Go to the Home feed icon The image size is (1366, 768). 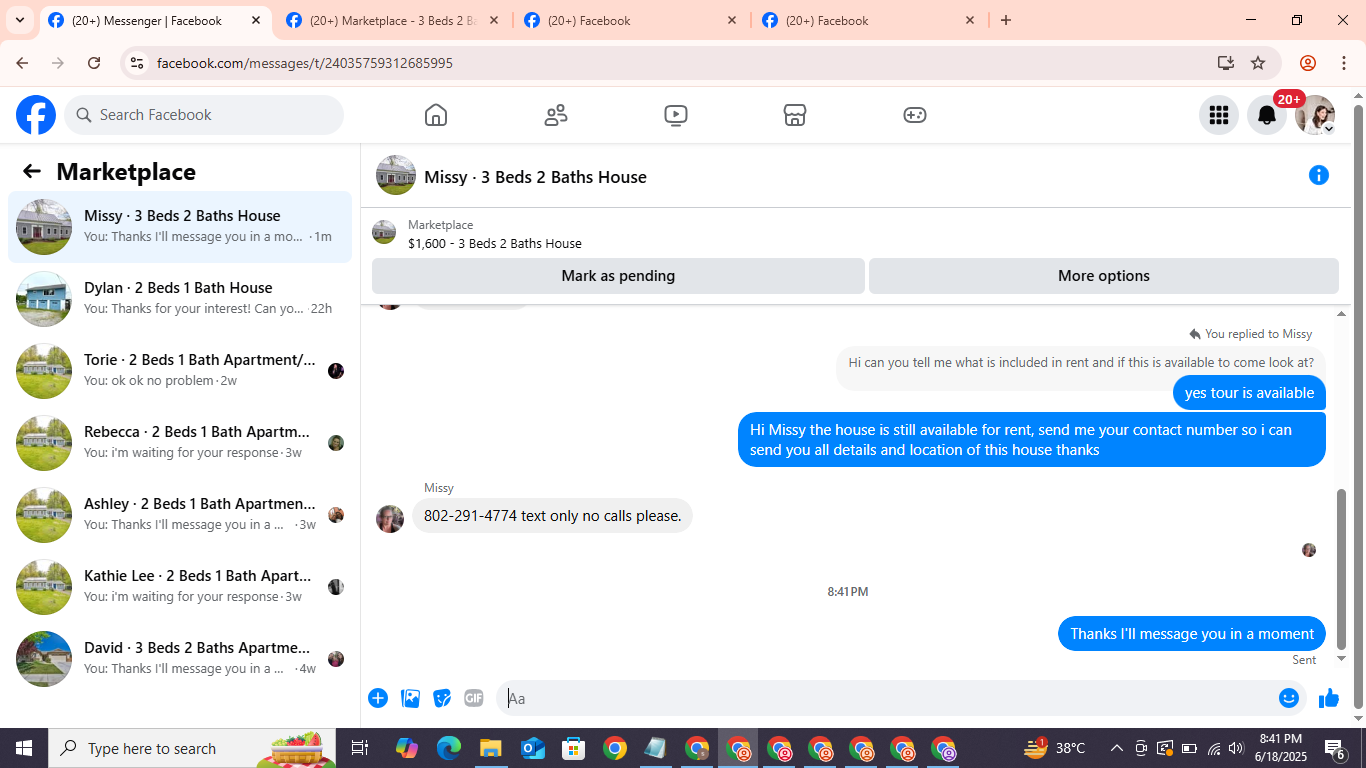(x=436, y=115)
